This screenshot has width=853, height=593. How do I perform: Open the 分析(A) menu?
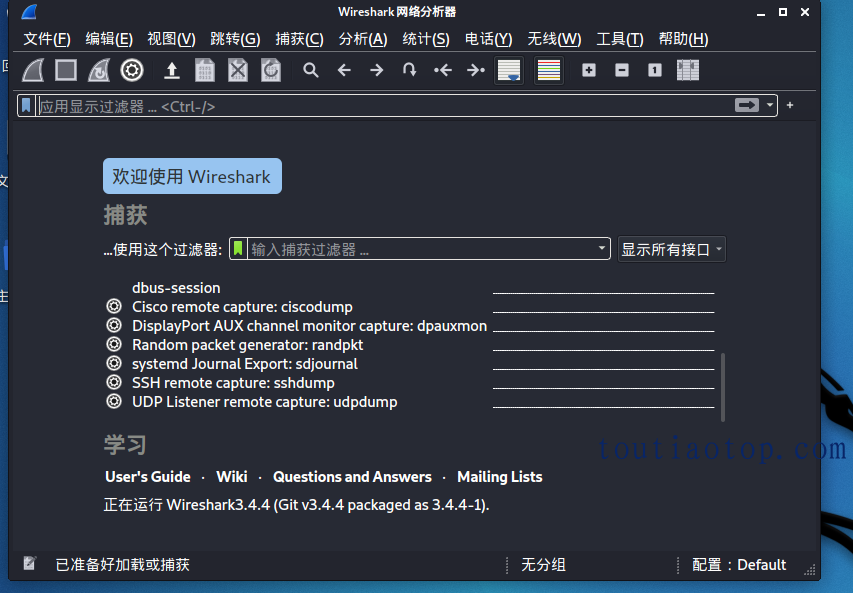tap(363, 39)
